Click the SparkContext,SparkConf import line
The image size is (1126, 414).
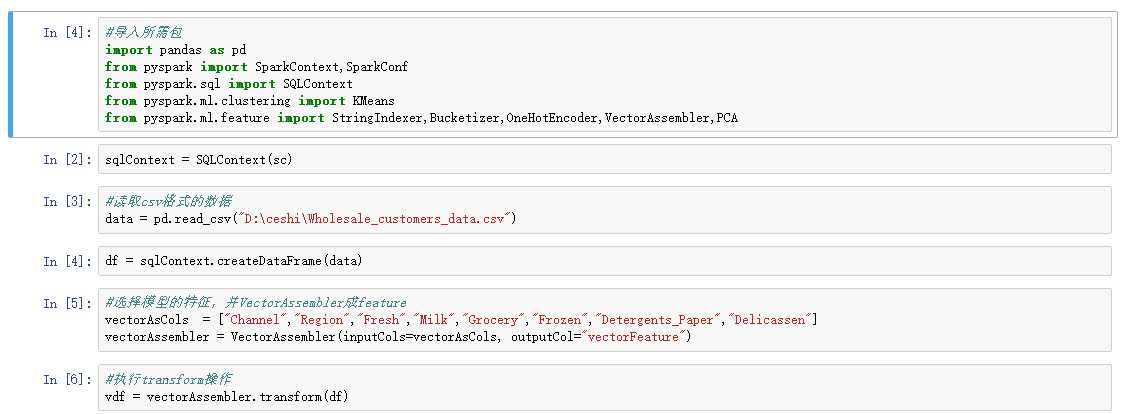pos(256,67)
